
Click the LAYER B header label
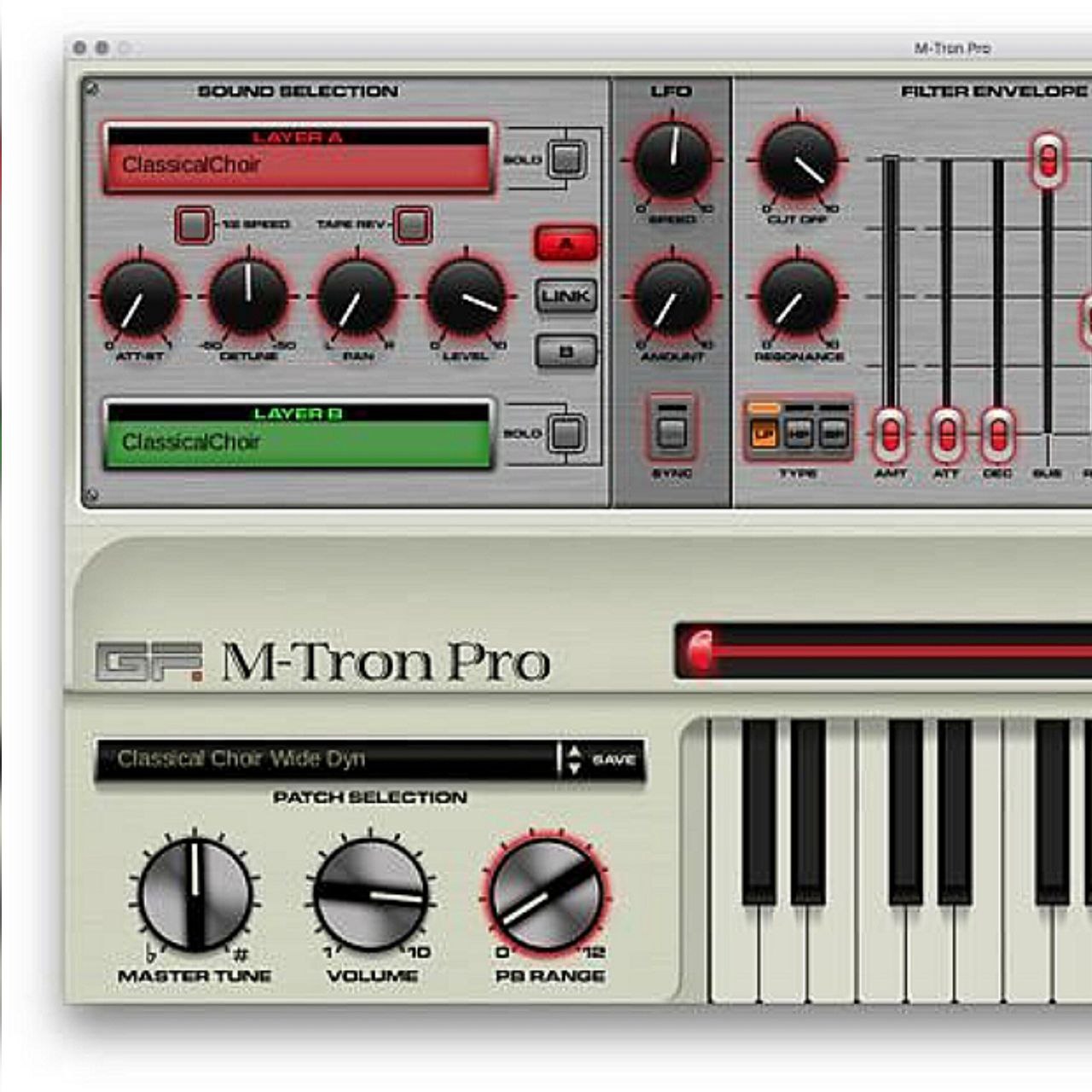298,414
